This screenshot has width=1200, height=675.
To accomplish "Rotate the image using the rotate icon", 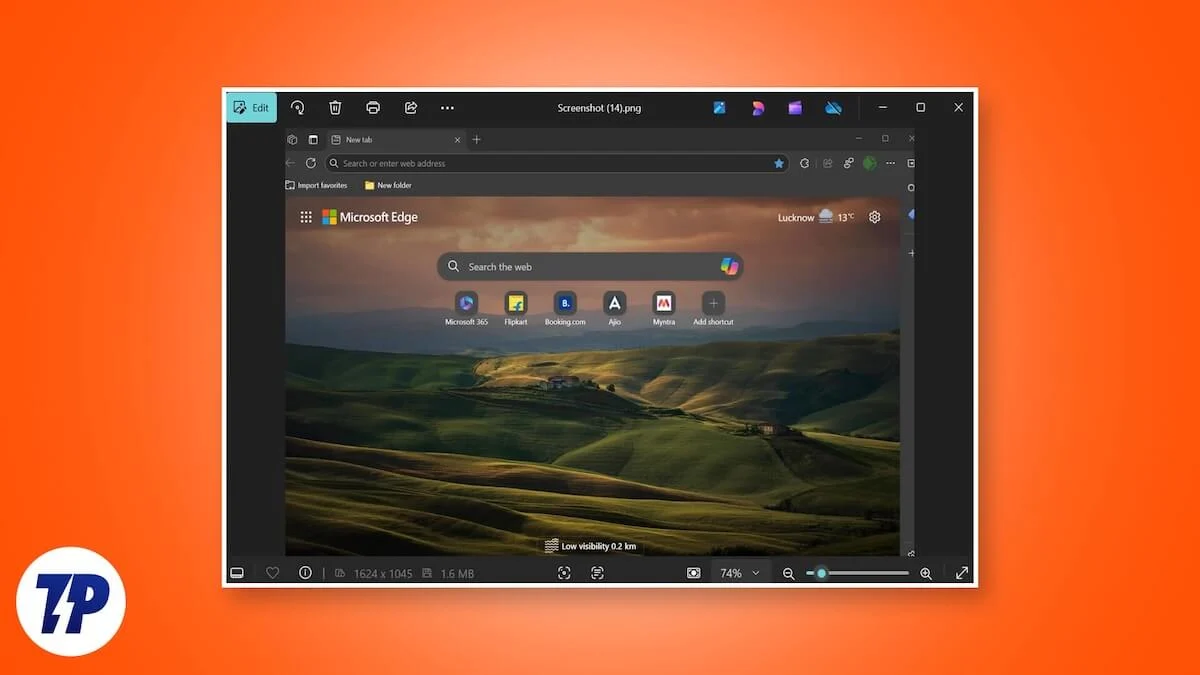I will (297, 108).
